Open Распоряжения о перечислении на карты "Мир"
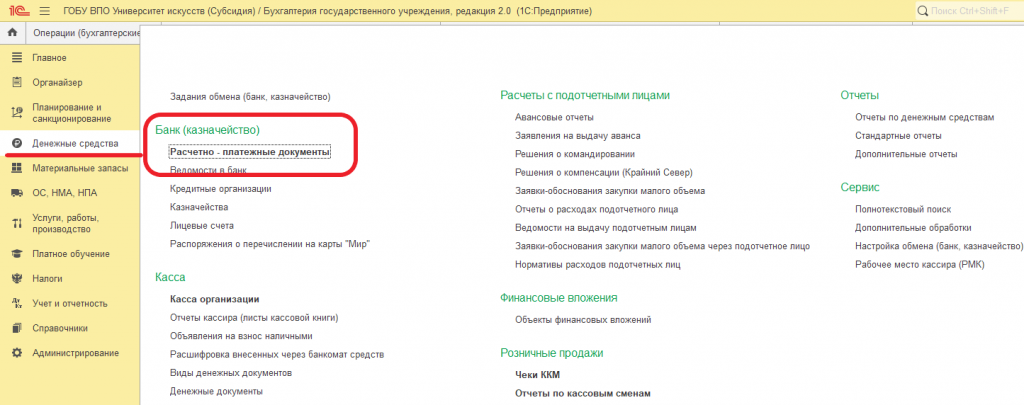Image resolution: width=1024 pixels, height=405 pixels. (270, 243)
